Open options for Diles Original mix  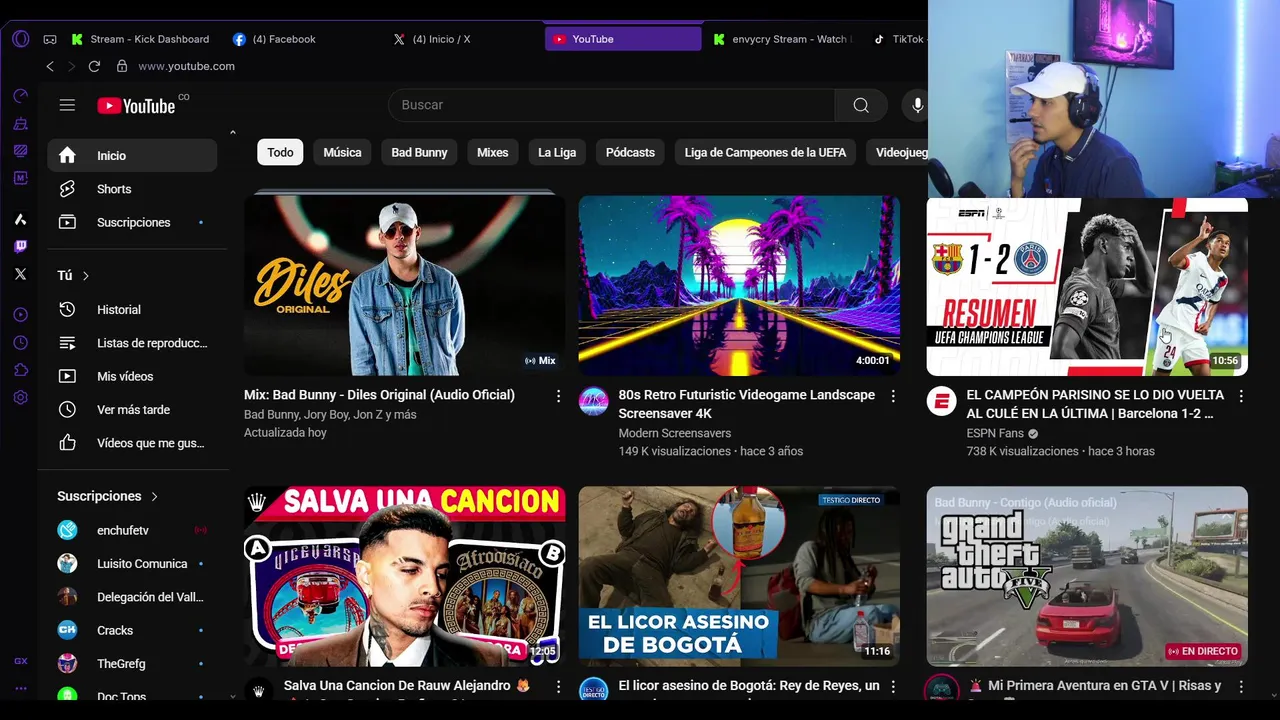tap(558, 396)
